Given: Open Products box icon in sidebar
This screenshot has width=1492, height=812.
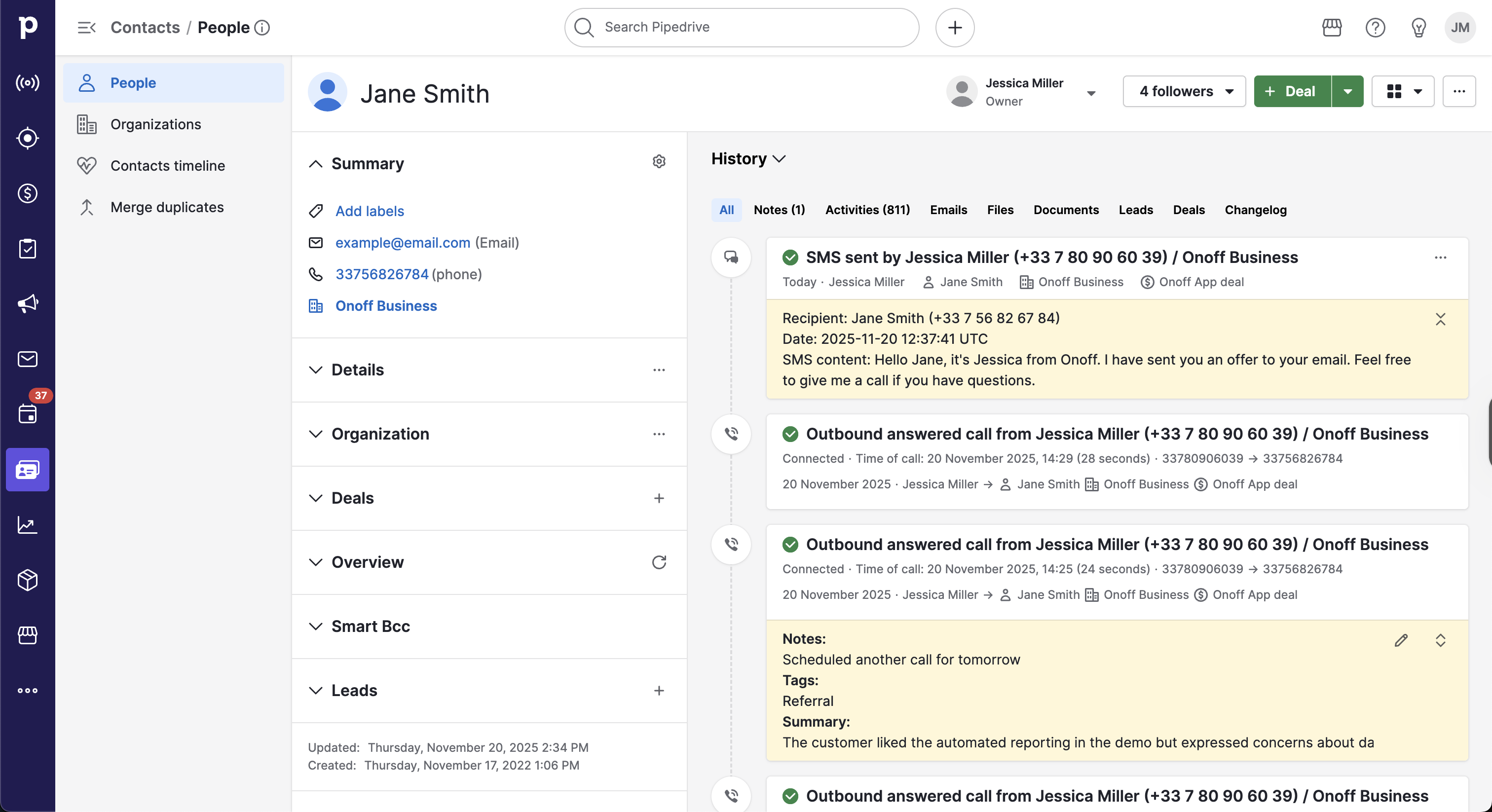Looking at the screenshot, I should pyautogui.click(x=27, y=580).
